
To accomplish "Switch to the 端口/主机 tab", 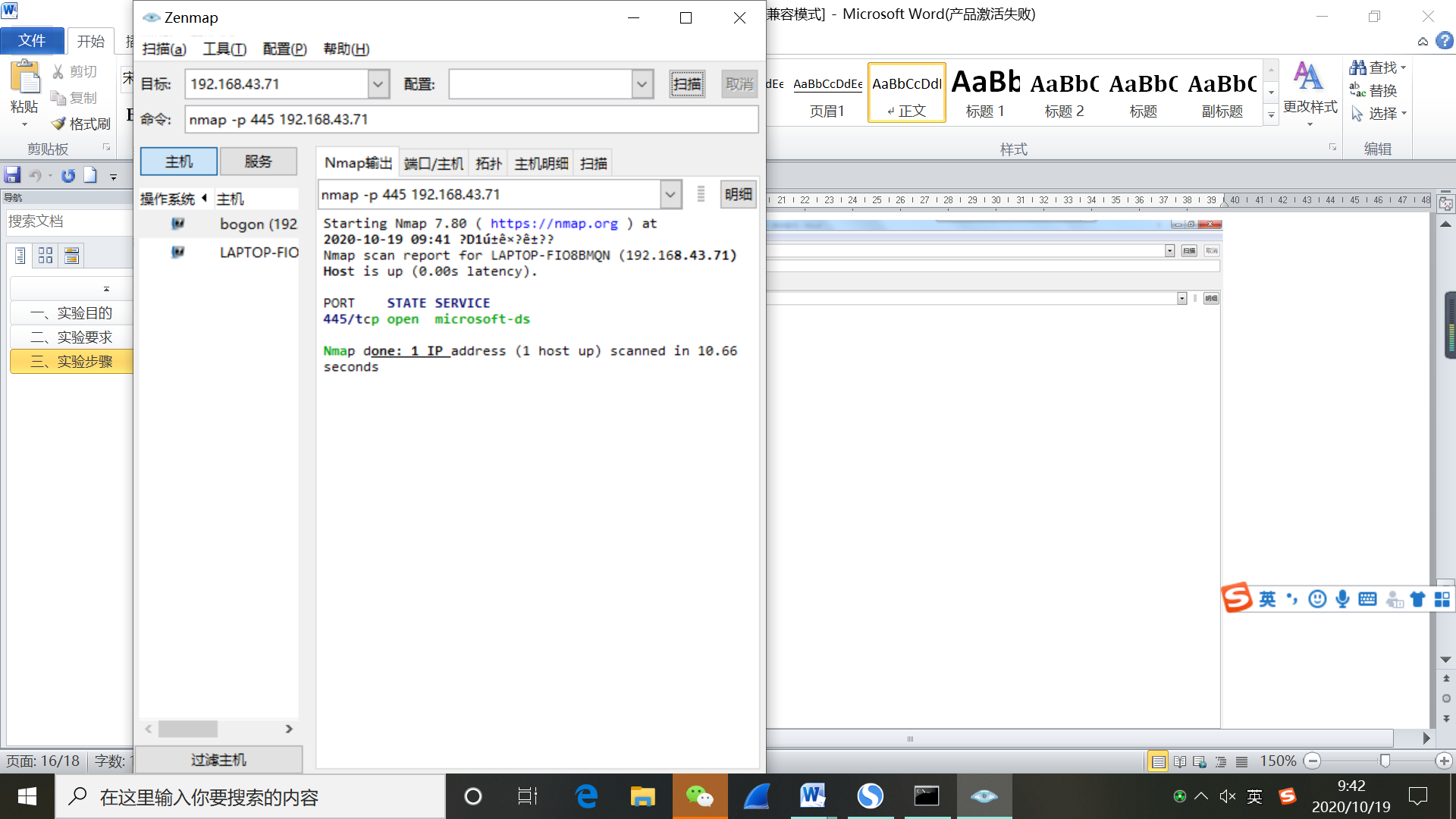I will pyautogui.click(x=433, y=163).
